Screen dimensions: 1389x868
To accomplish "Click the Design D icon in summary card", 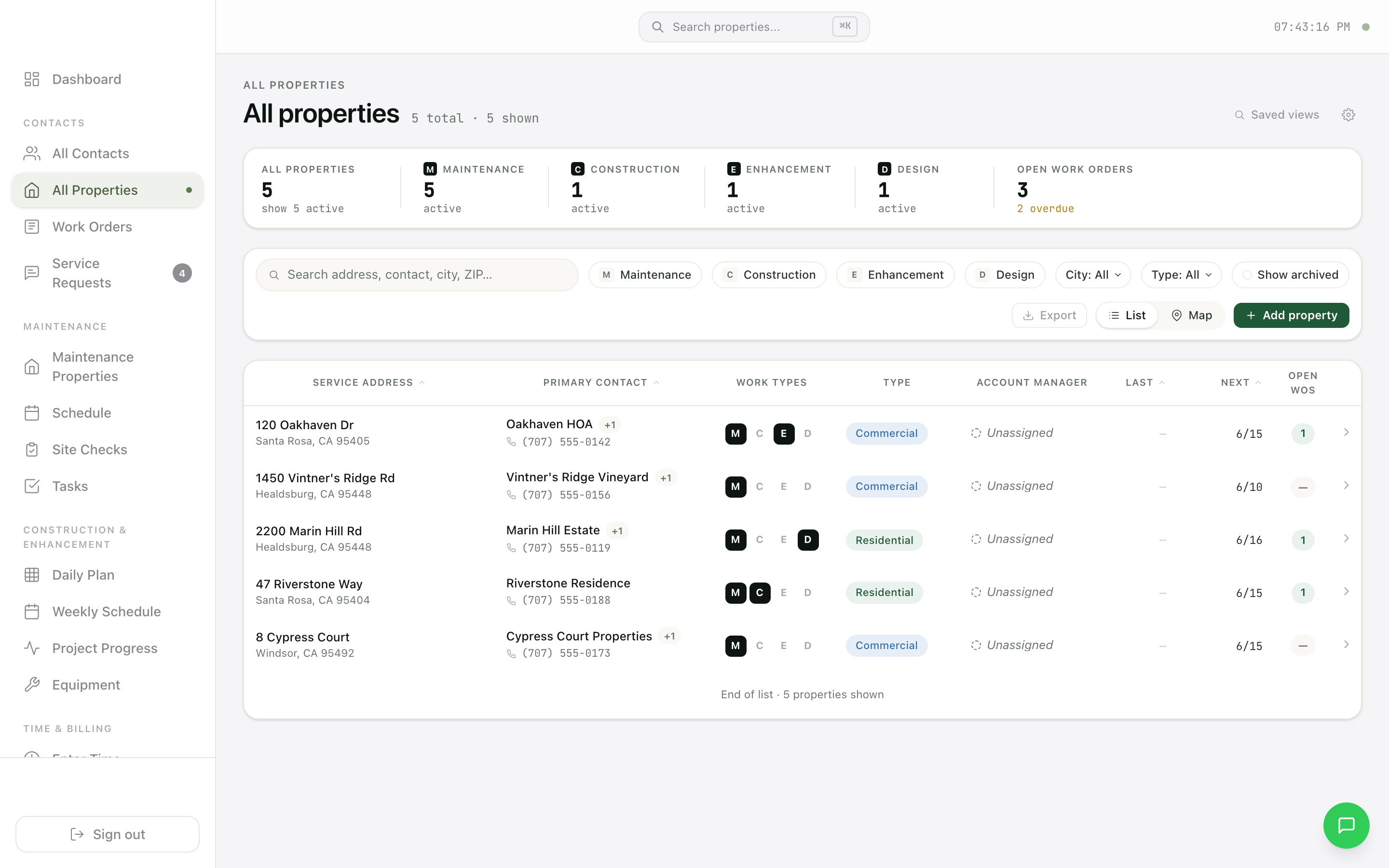I will 885,169.
